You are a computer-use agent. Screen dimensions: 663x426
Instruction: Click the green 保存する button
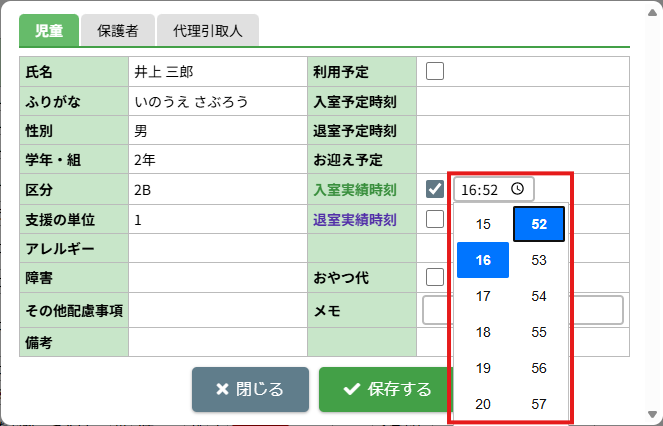[386, 389]
